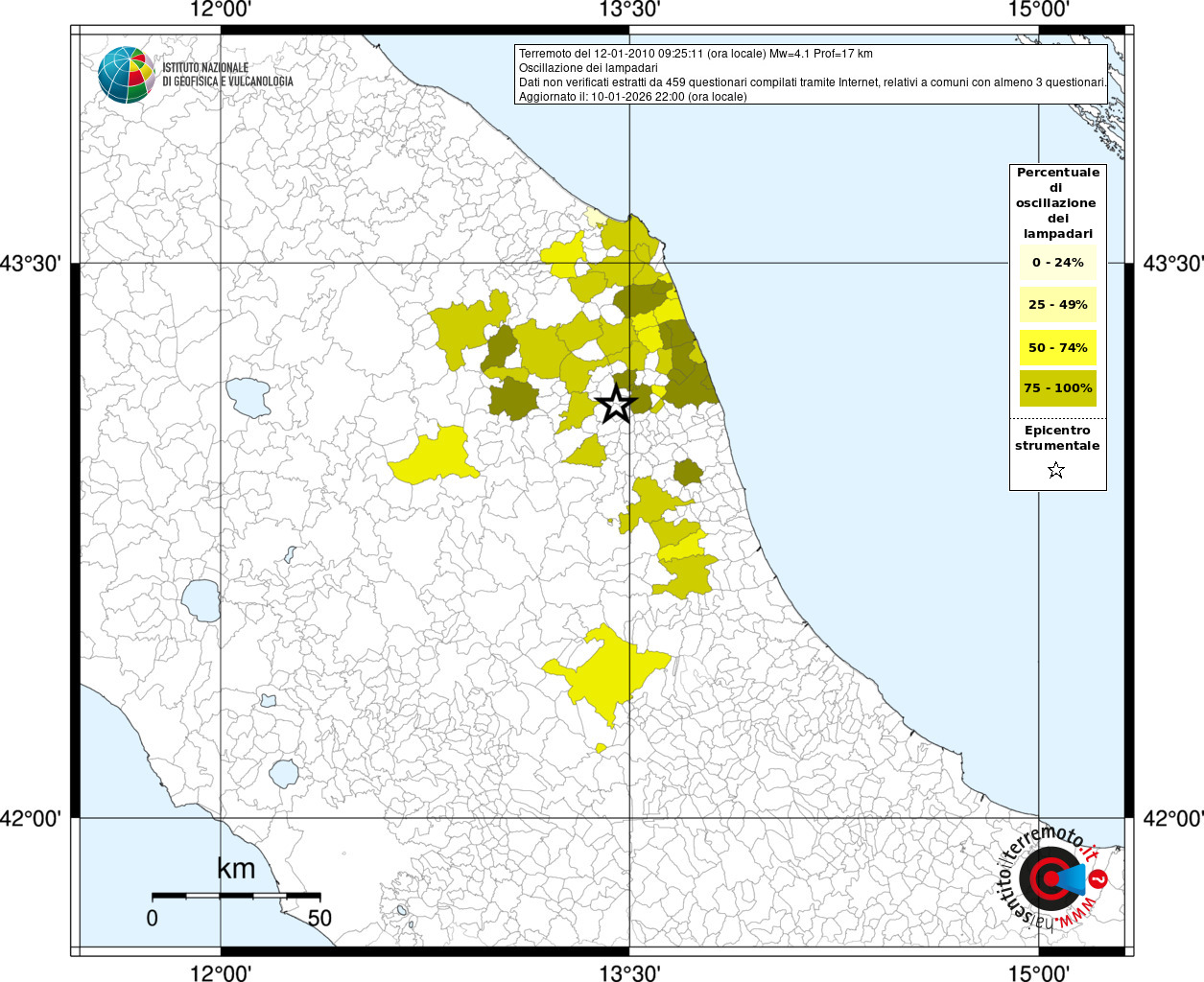Select the 0 - 24% legend swatch
Viewport: 1204px width, 982px height.
[1057, 262]
